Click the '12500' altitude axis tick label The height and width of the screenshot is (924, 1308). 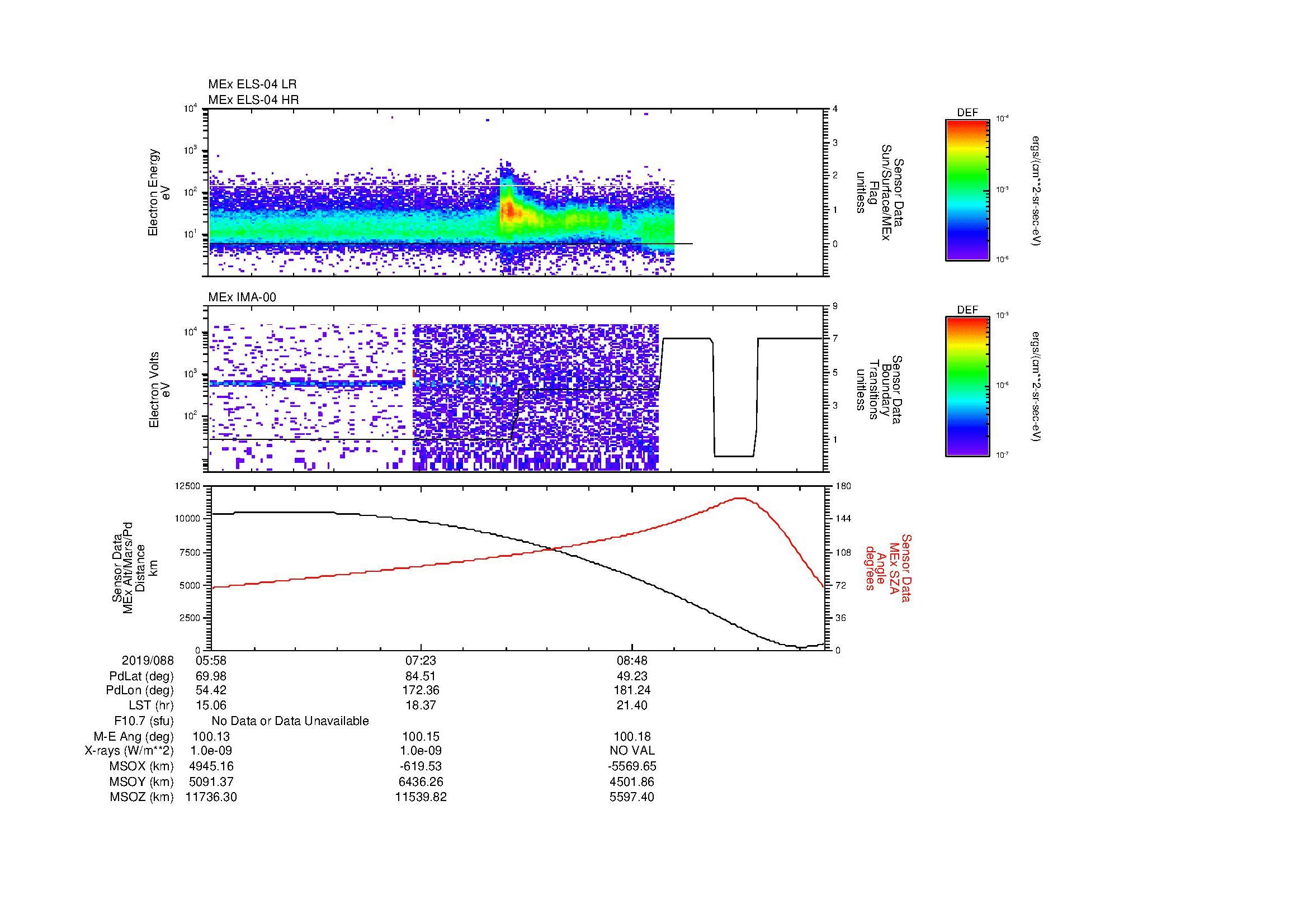click(188, 486)
